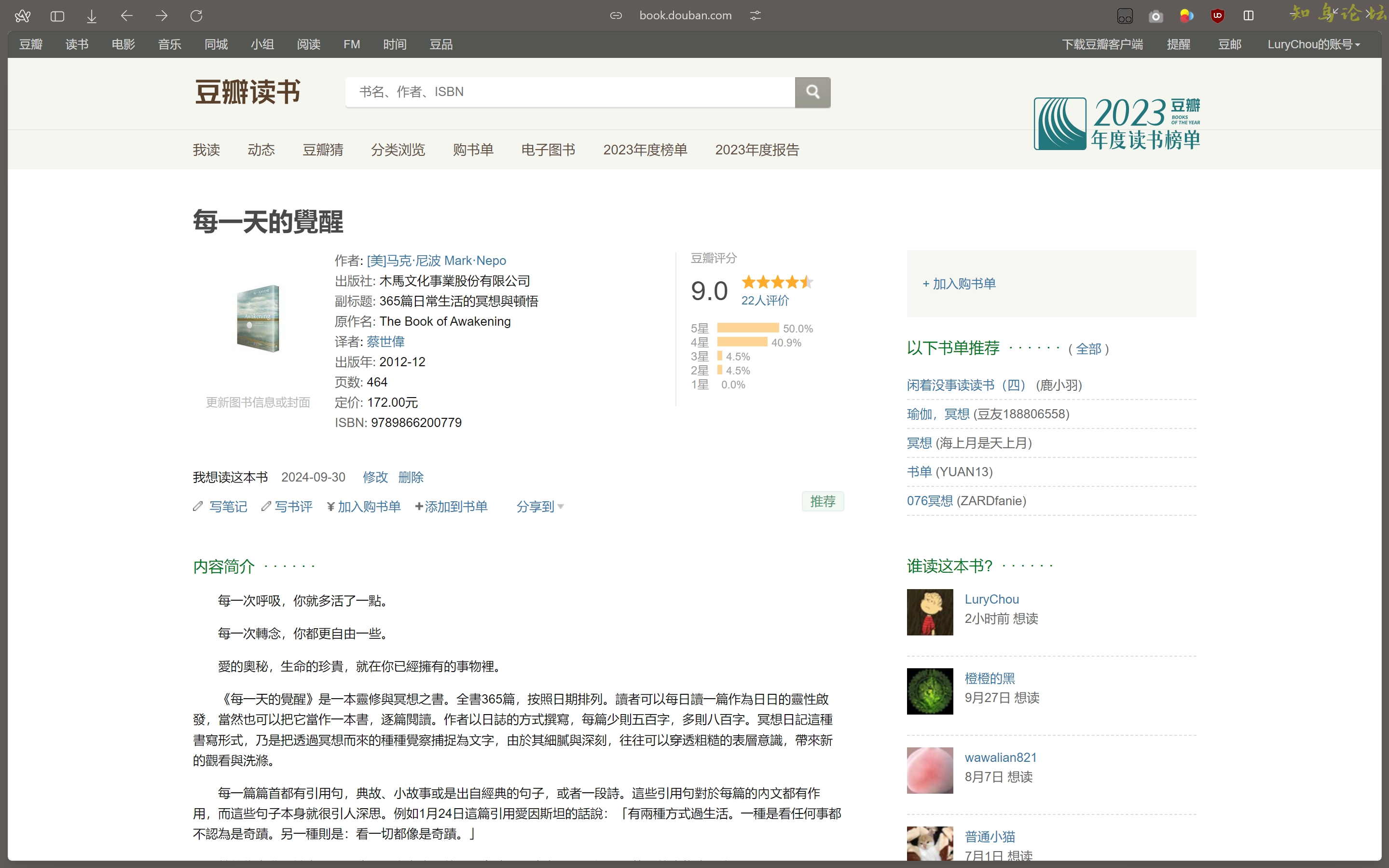This screenshot has width=1389, height=868.
Task: Open user link 普通小猫
Action: click(990, 837)
